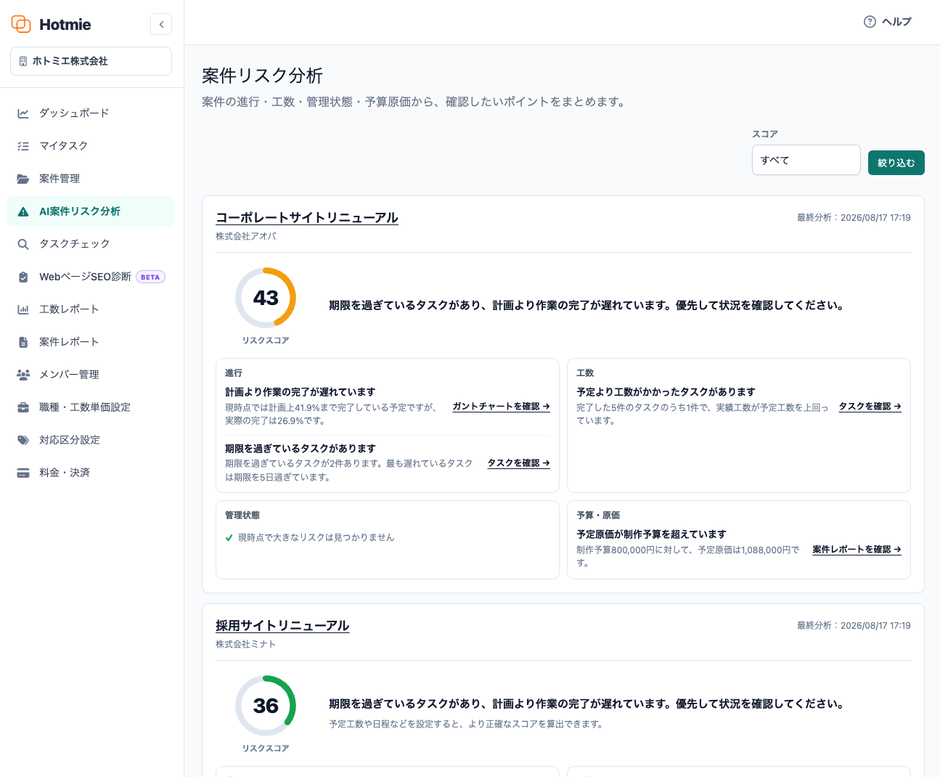
Task: Click the help question mark icon
Action: click(869, 22)
